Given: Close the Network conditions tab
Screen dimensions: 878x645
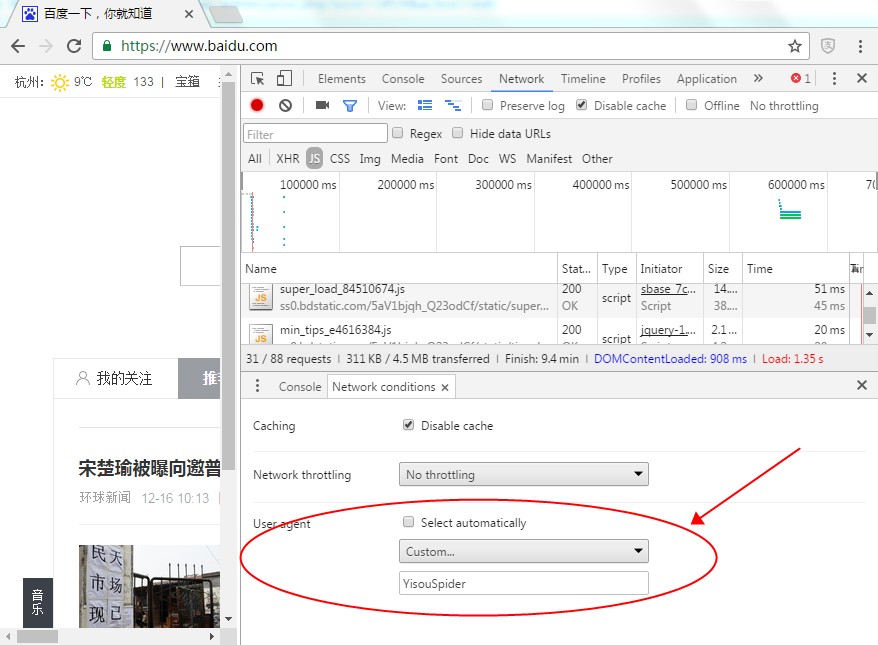Looking at the screenshot, I should [445, 387].
